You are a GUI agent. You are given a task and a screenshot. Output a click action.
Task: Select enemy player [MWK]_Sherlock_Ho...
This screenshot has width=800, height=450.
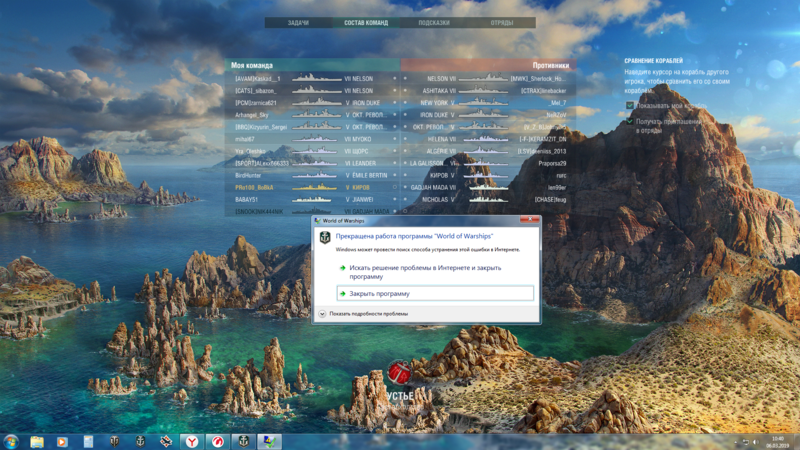point(538,79)
